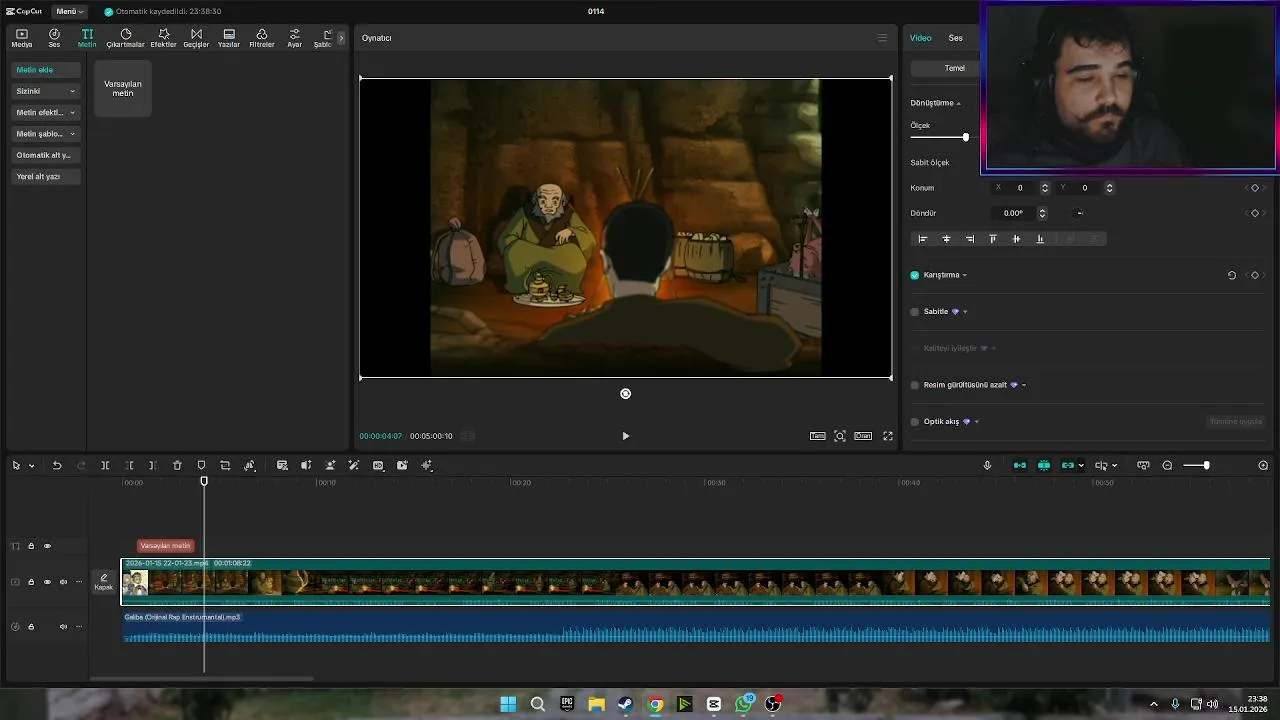Open the selection tool dropdown in timeline
The width and height of the screenshot is (1280, 720).
(x=31, y=466)
